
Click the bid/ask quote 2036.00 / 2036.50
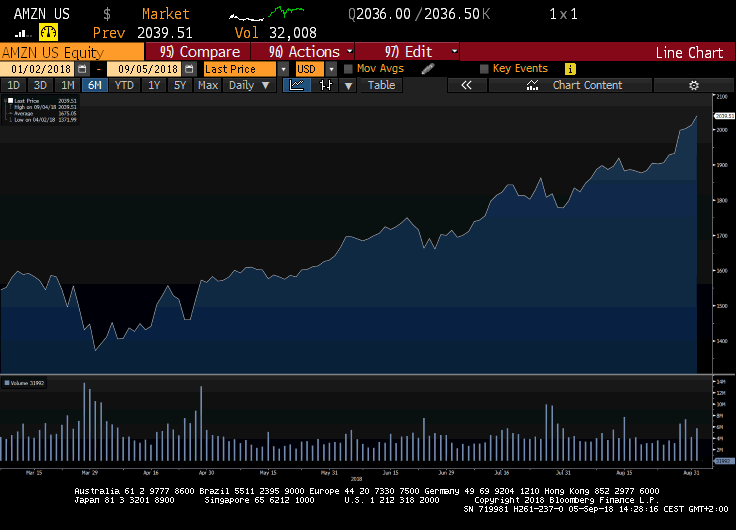[419, 14]
